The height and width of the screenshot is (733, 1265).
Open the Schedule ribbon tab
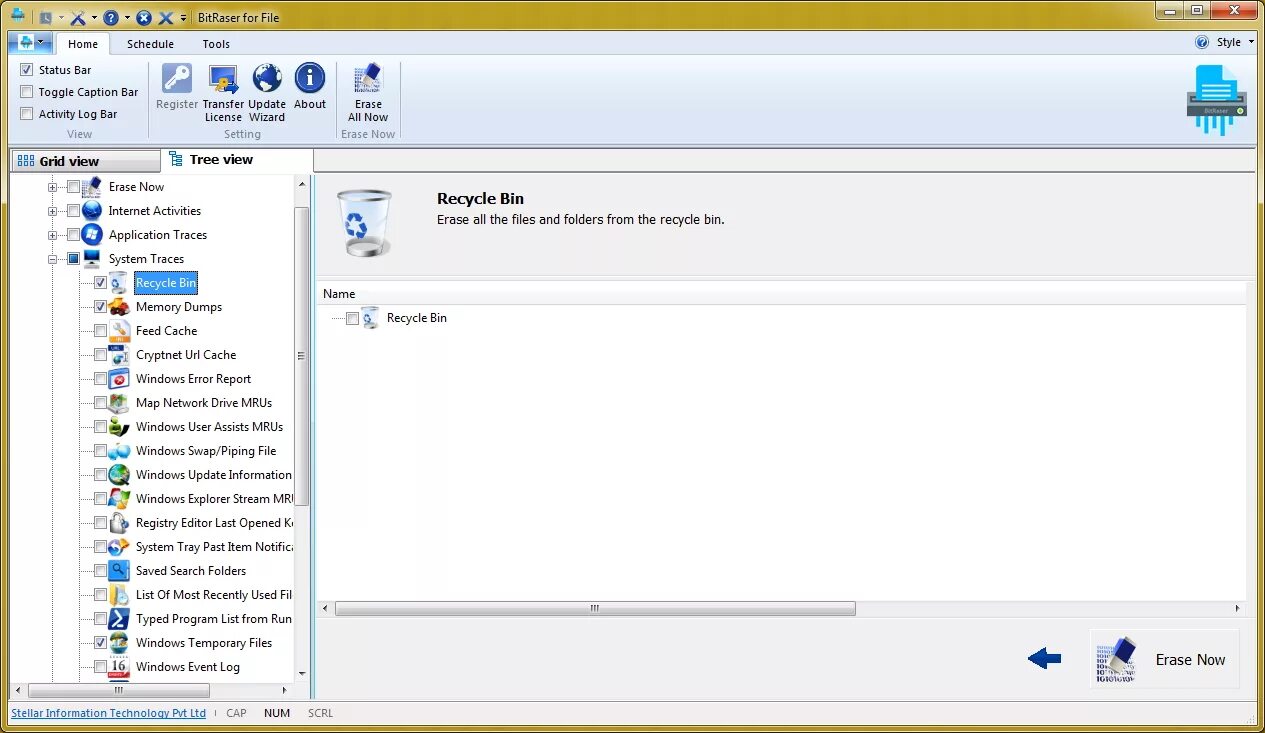point(150,44)
